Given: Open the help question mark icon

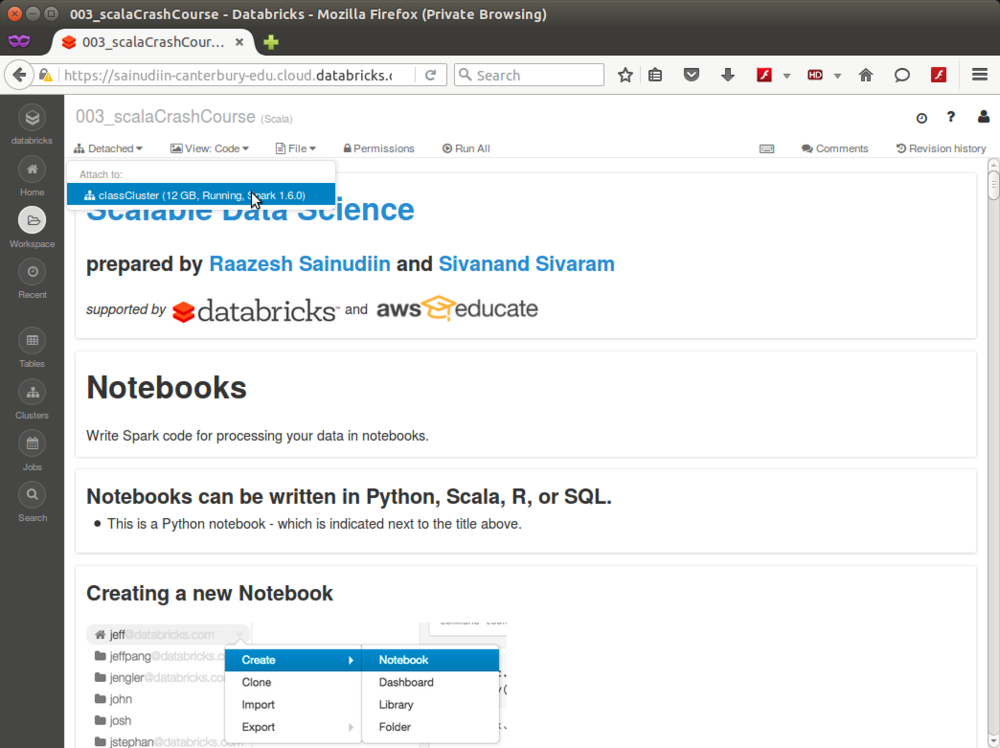Looking at the screenshot, I should click(951, 117).
